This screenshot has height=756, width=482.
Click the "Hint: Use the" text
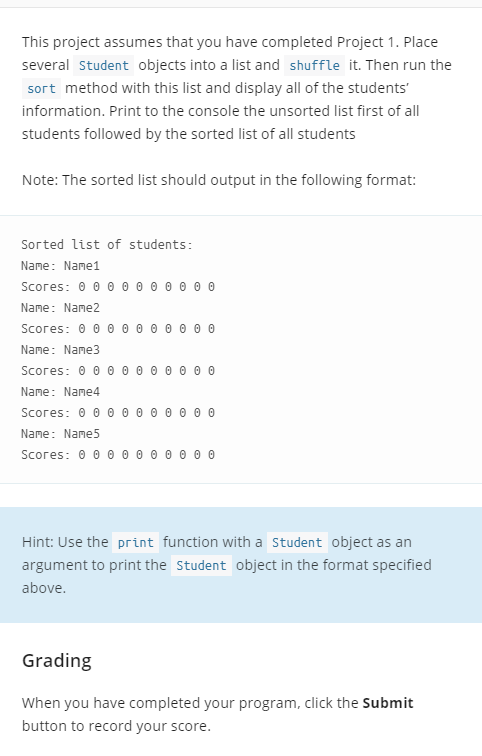[65, 542]
